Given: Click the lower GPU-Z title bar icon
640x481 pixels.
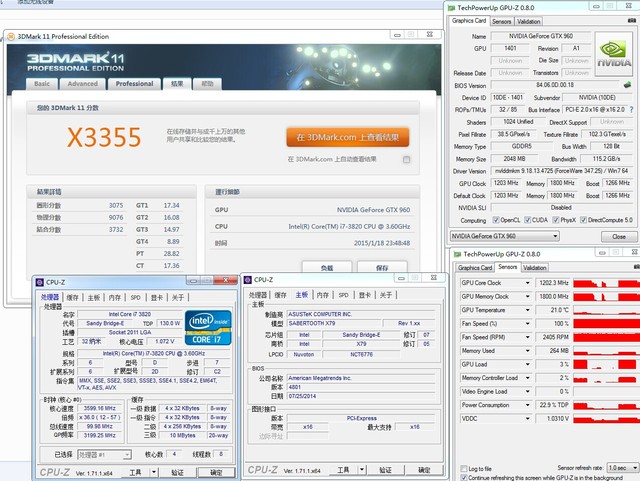Looking at the screenshot, I should pyautogui.click(x=458, y=254).
